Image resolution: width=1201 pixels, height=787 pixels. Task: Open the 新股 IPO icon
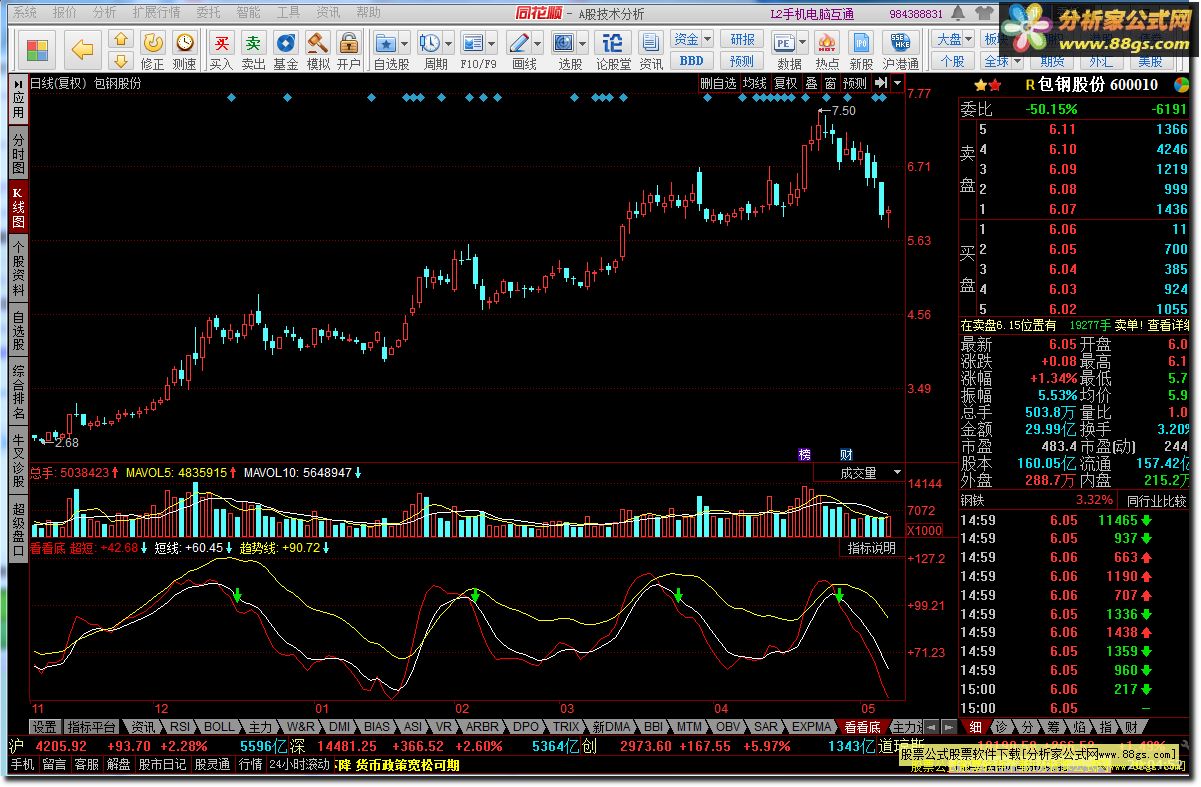pos(861,42)
